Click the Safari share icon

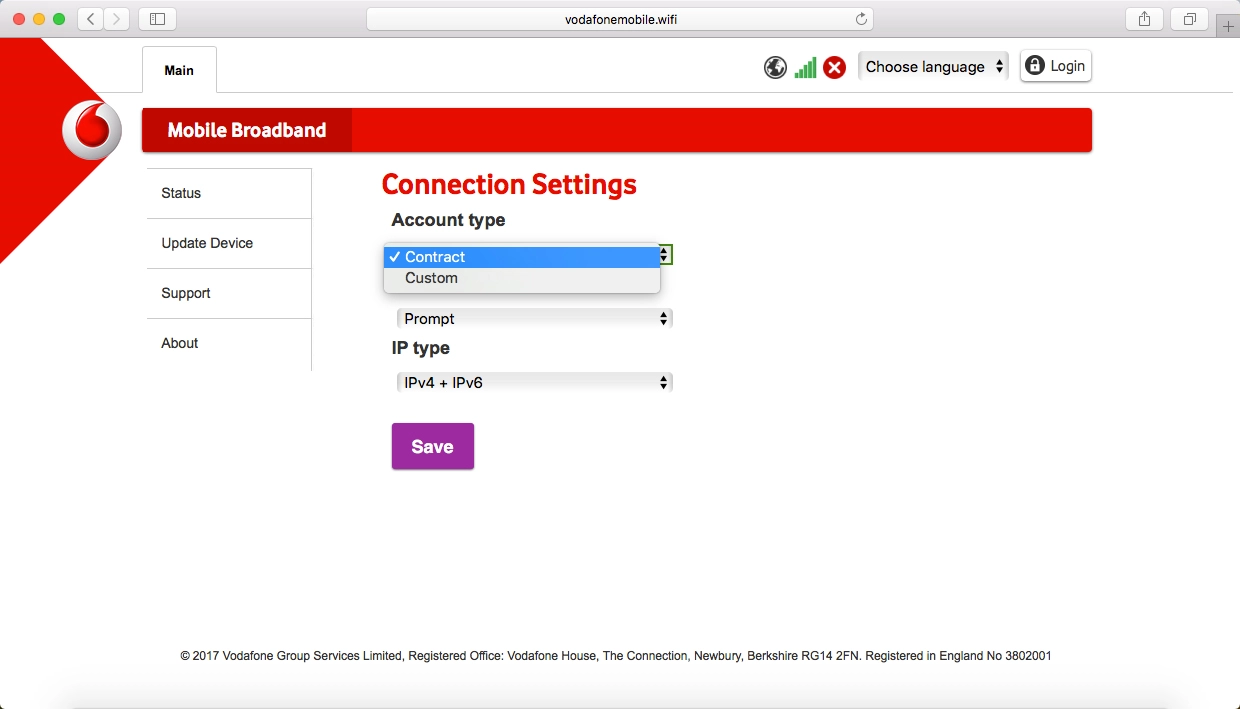(1144, 19)
